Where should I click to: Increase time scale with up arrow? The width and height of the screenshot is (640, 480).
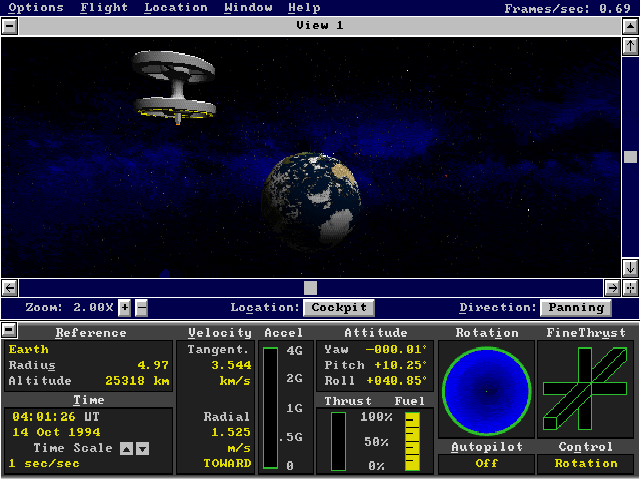click(x=126, y=449)
